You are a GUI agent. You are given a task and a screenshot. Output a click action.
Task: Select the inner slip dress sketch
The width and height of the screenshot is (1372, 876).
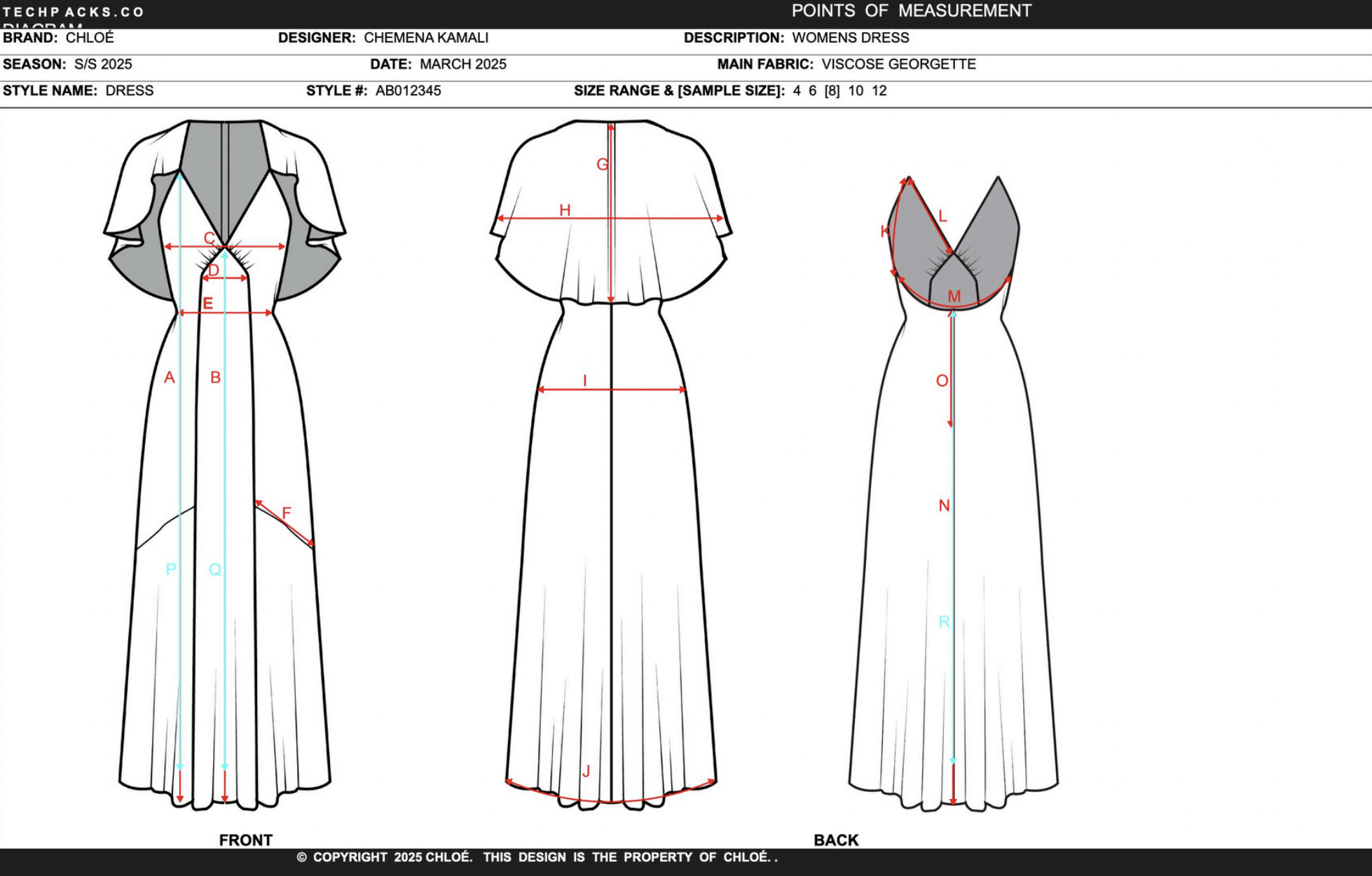pyautogui.click(x=954, y=494)
